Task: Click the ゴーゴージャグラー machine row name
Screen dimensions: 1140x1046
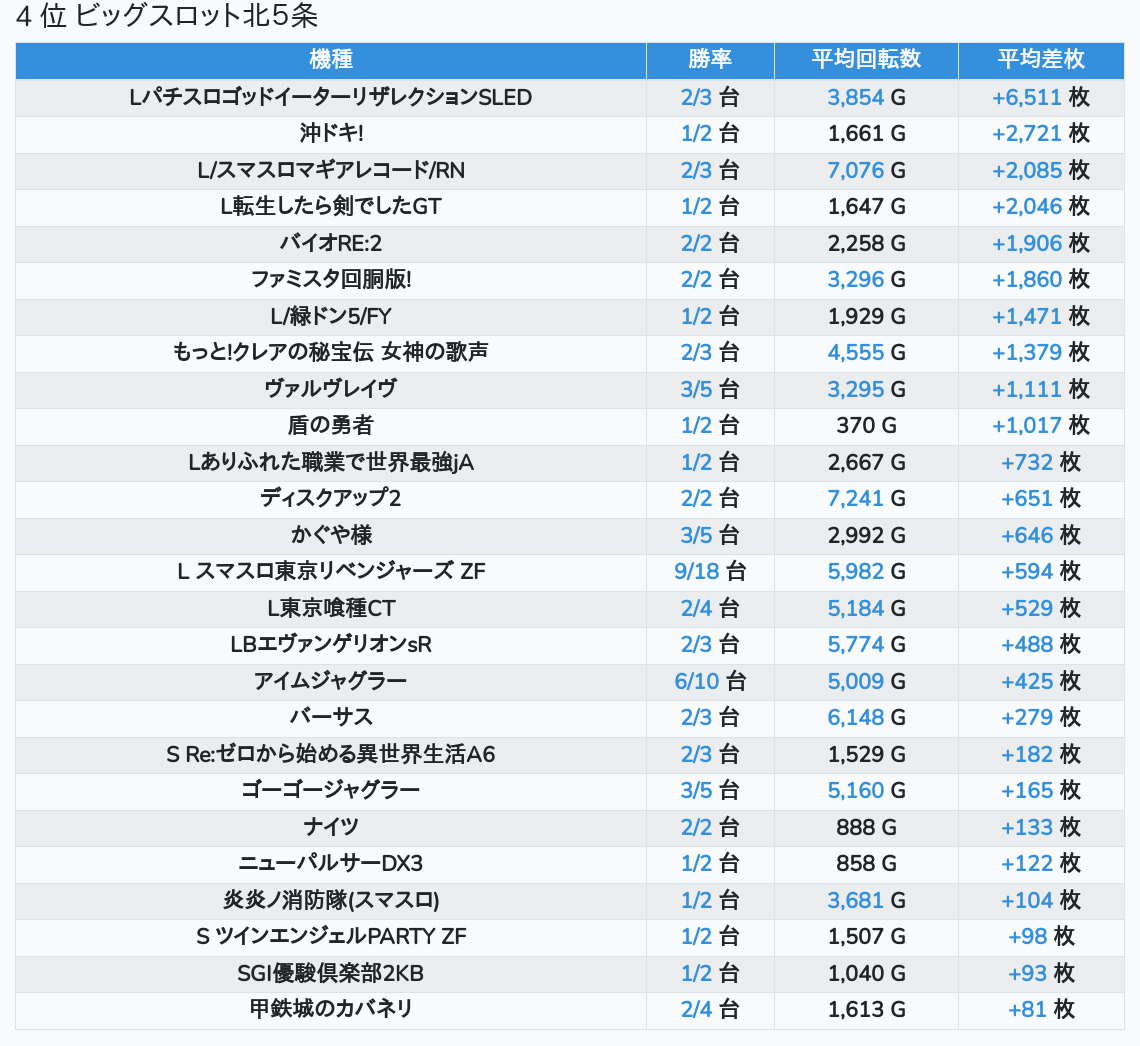Action: (x=330, y=790)
